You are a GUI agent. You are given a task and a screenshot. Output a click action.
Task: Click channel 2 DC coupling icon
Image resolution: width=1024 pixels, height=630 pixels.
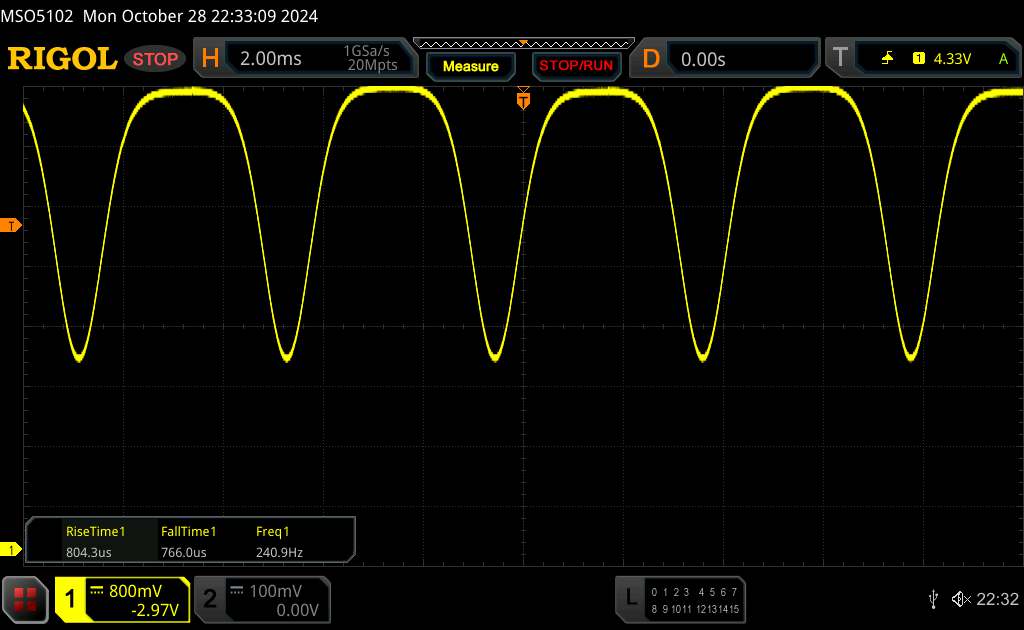tap(236, 591)
